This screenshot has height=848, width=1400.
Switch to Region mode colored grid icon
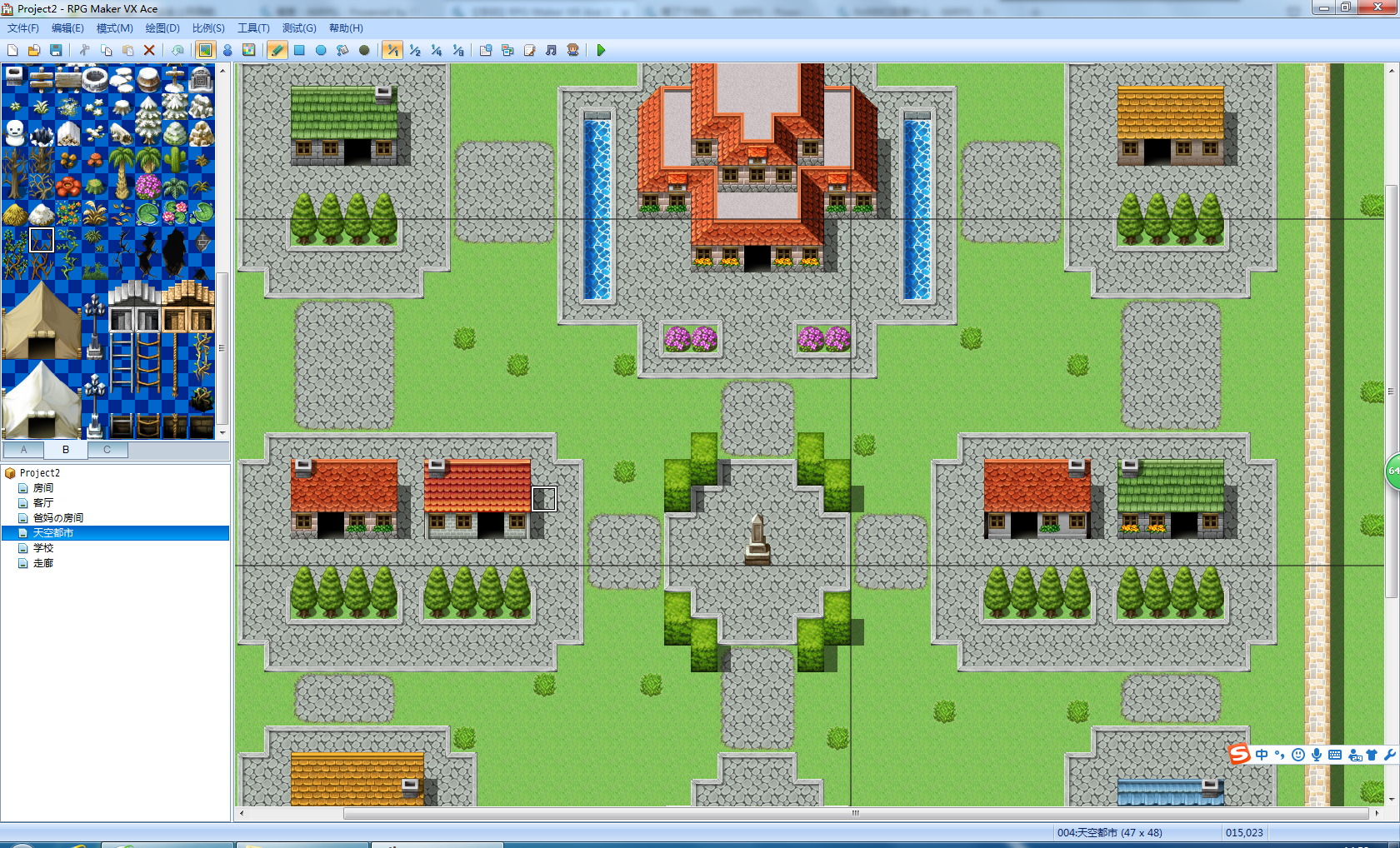(248, 51)
